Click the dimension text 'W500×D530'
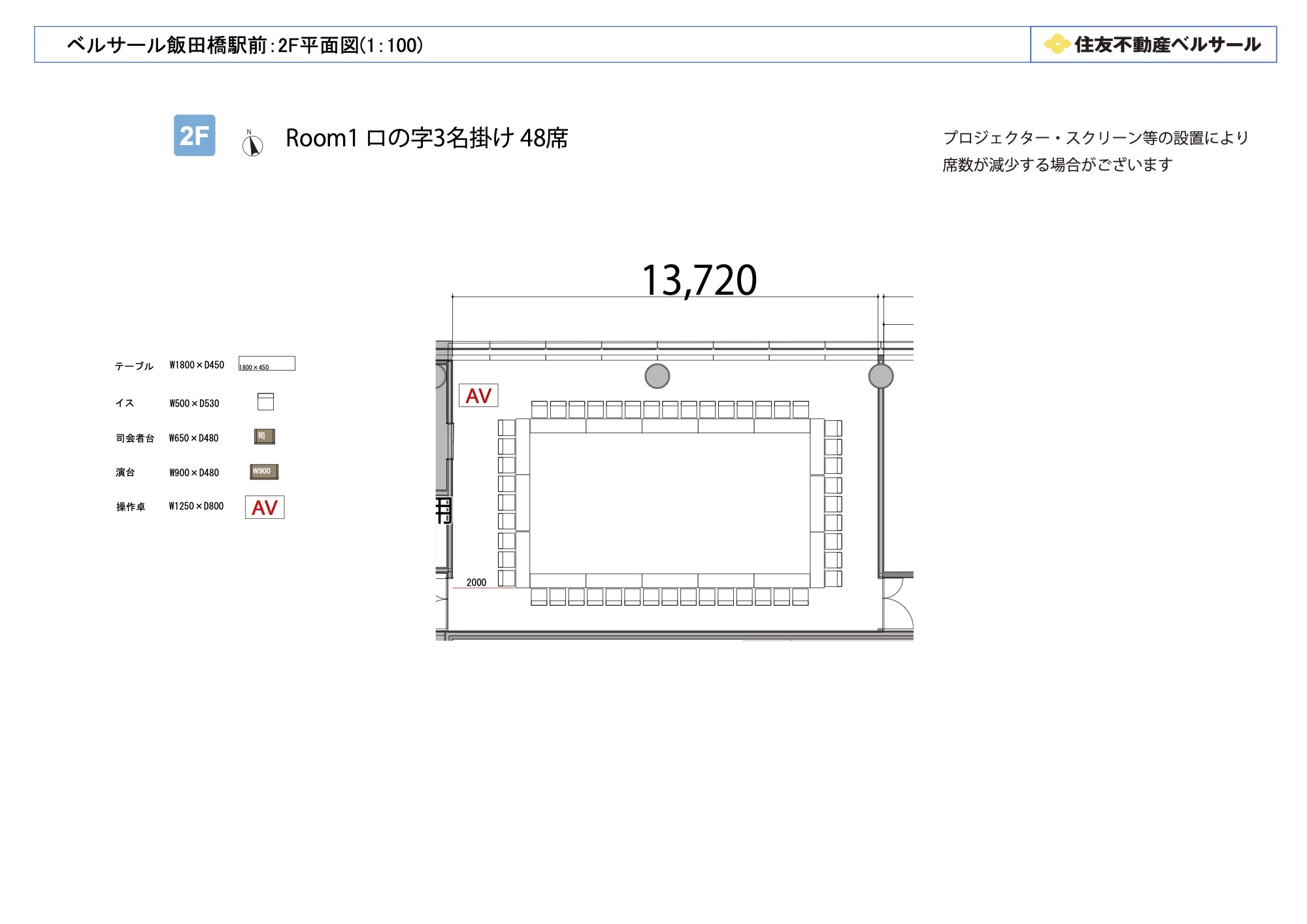This screenshot has width=1307, height=924. click(x=195, y=403)
